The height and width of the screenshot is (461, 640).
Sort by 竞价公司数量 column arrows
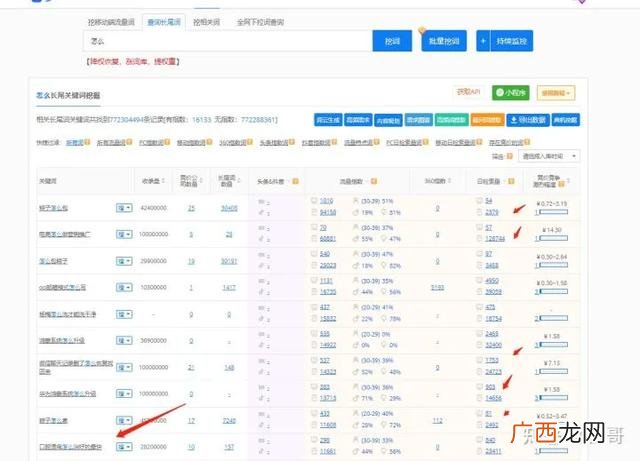201,181
